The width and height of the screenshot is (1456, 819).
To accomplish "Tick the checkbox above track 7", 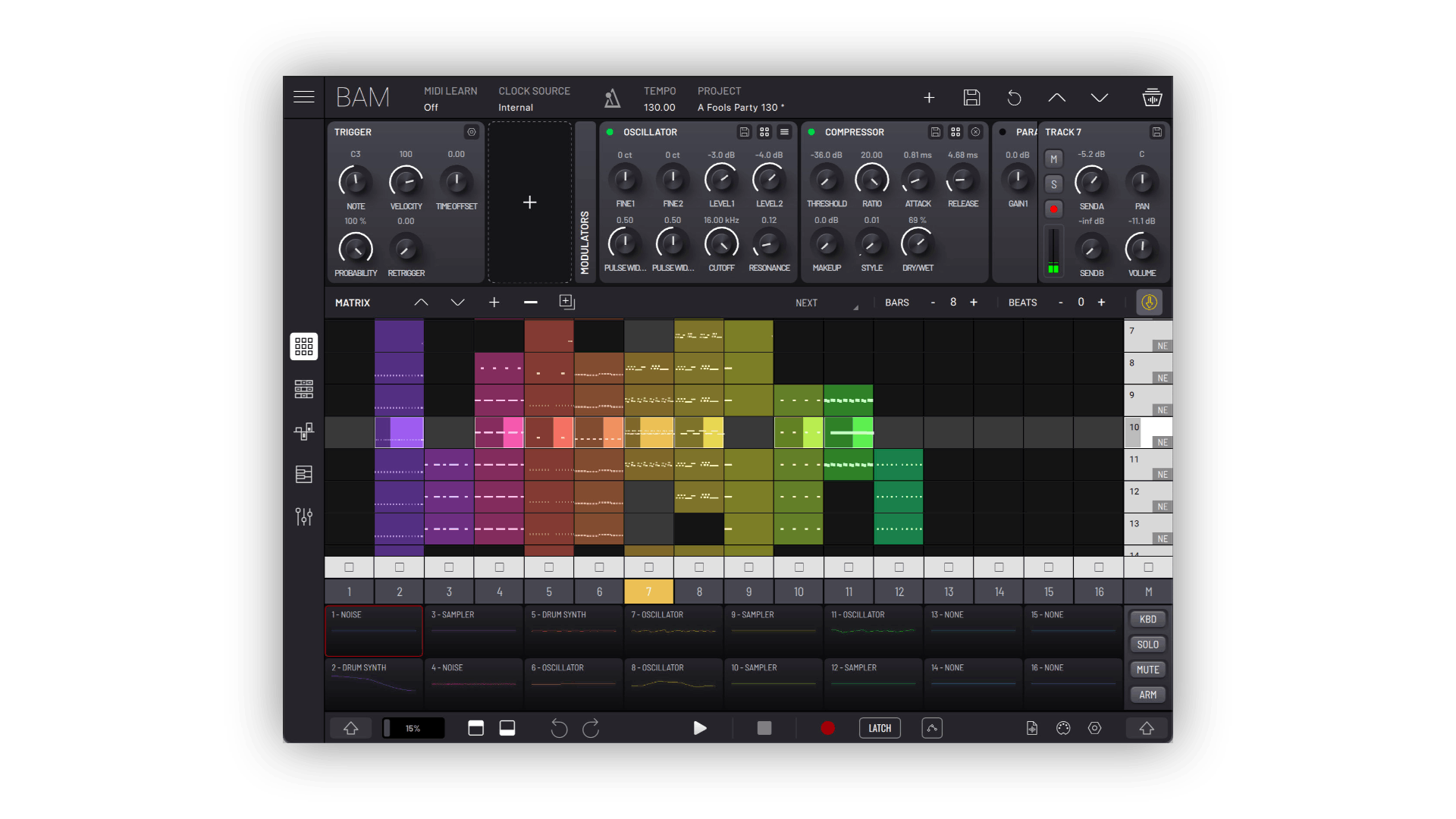I will (648, 567).
